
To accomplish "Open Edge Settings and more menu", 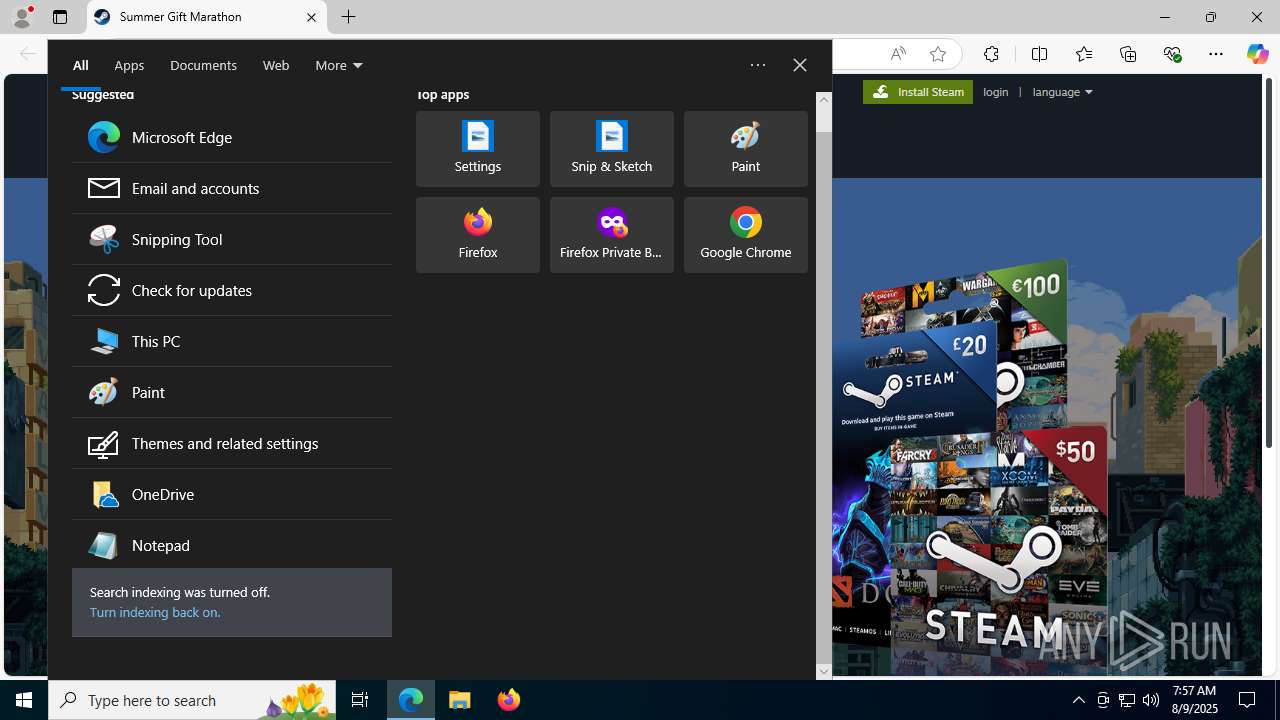I will click(x=1216, y=54).
